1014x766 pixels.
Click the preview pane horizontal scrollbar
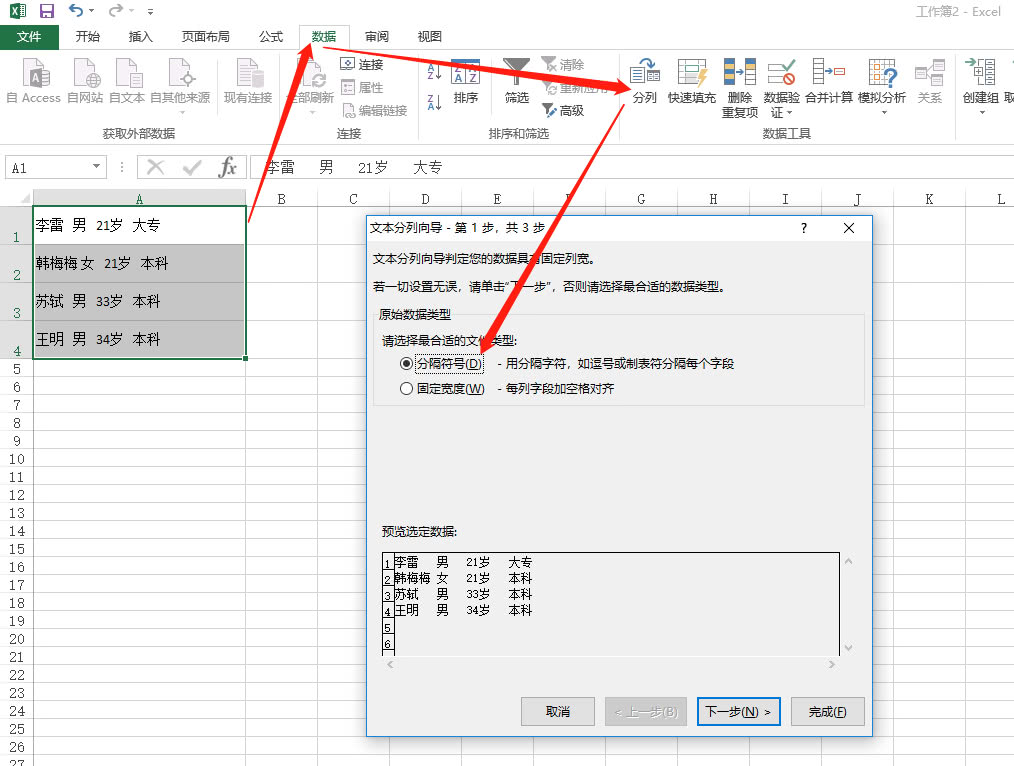click(610, 663)
